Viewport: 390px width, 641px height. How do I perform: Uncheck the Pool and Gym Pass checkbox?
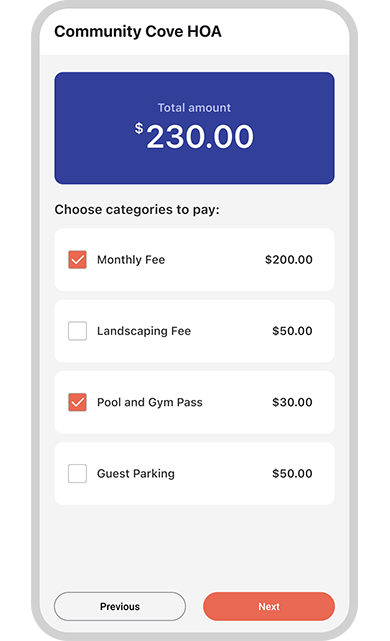pos(77,402)
